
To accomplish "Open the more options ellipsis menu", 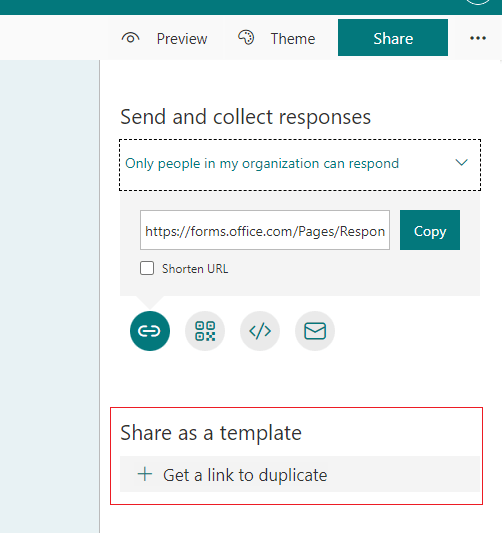I will pos(478,38).
